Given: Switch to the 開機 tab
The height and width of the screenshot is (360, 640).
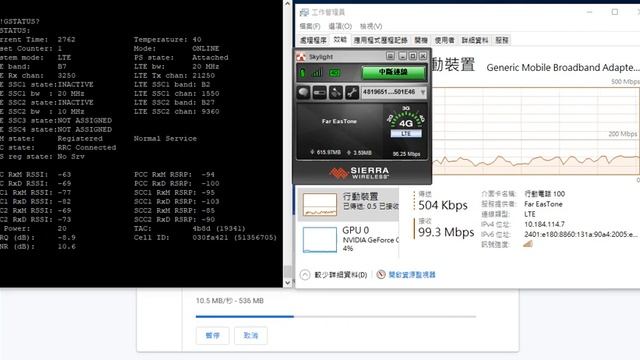Looking at the screenshot, I should 421,40.
